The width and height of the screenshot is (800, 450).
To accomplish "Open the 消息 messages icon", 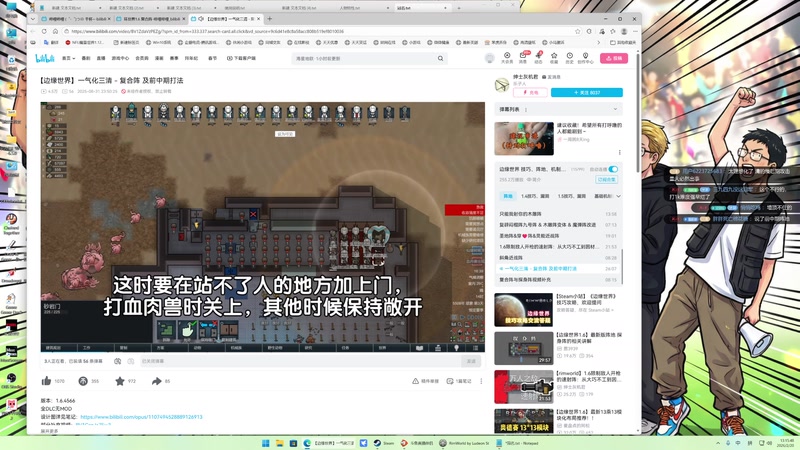I will point(523,58).
